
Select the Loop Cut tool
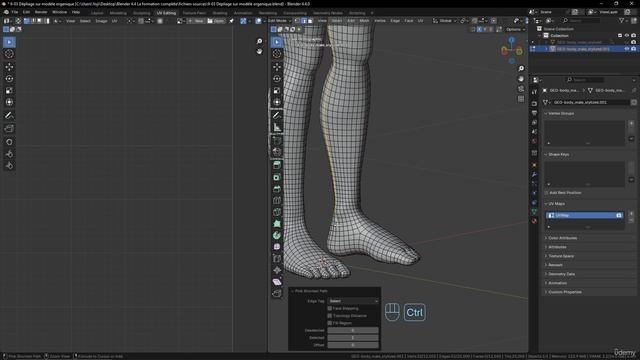(x=277, y=200)
